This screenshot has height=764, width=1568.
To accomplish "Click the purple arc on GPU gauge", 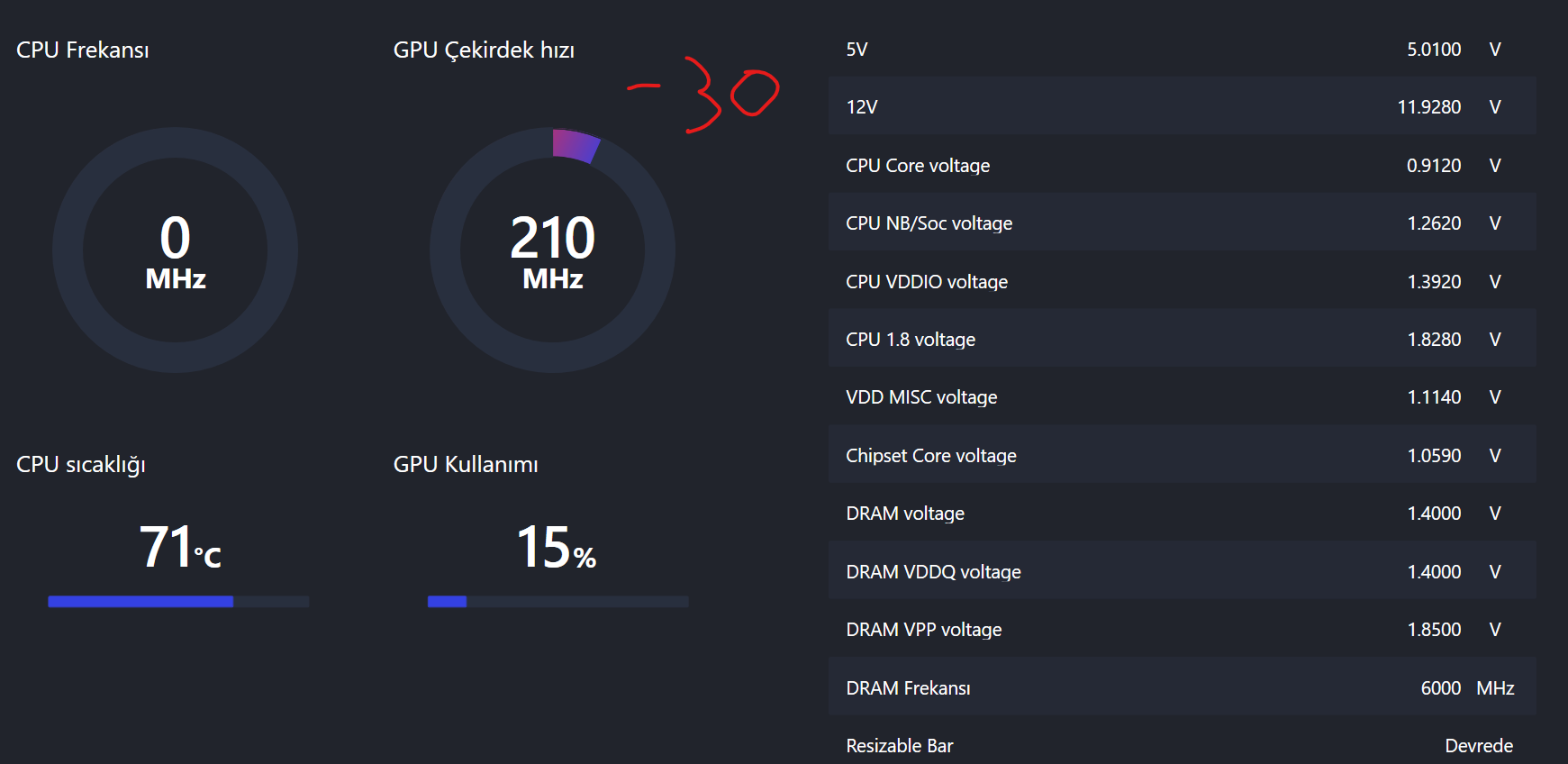I will (x=575, y=145).
